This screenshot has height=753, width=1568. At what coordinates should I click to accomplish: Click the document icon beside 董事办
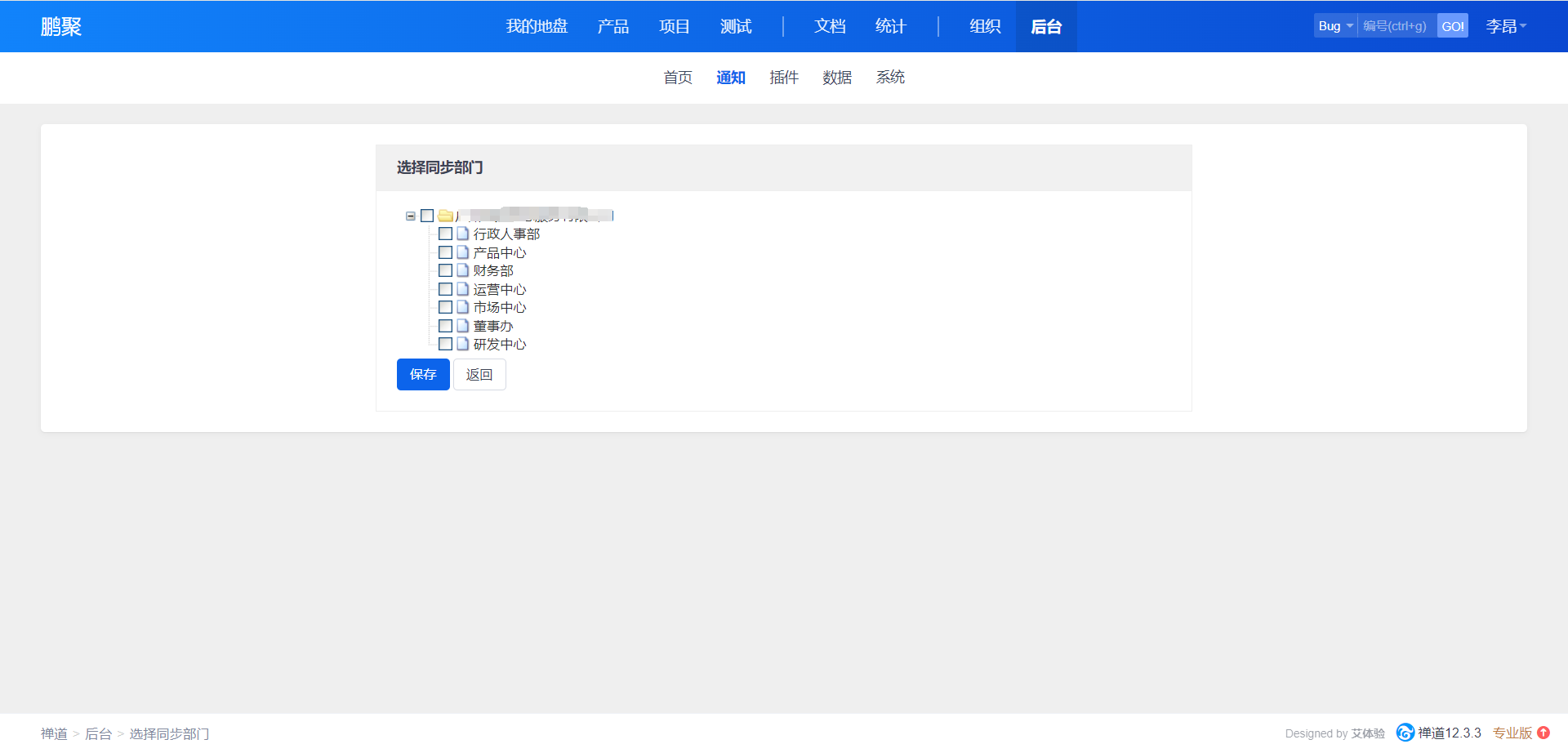point(462,326)
